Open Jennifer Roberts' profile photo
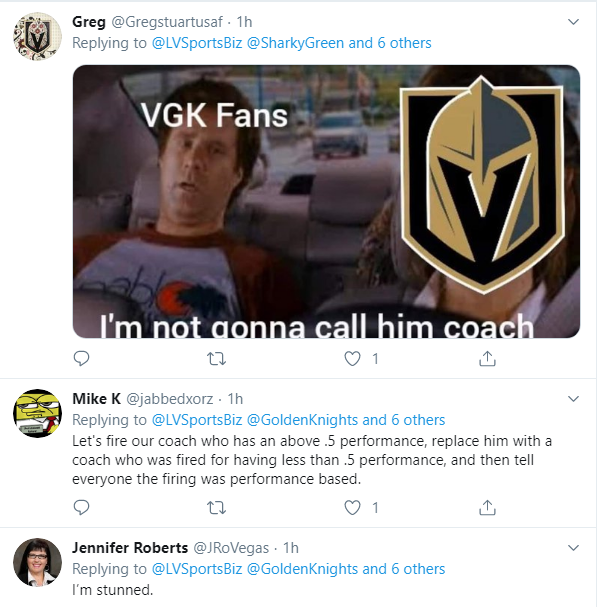This screenshot has height=607, width=601. [37, 562]
